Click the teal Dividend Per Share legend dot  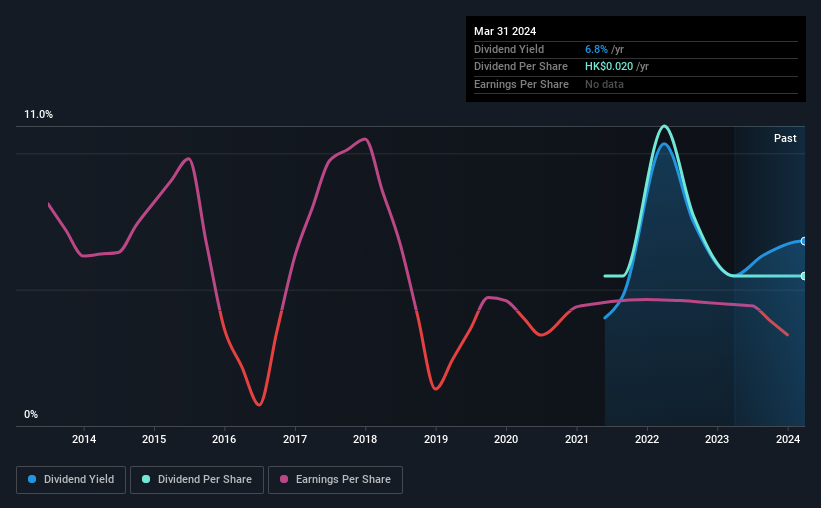(x=146, y=480)
